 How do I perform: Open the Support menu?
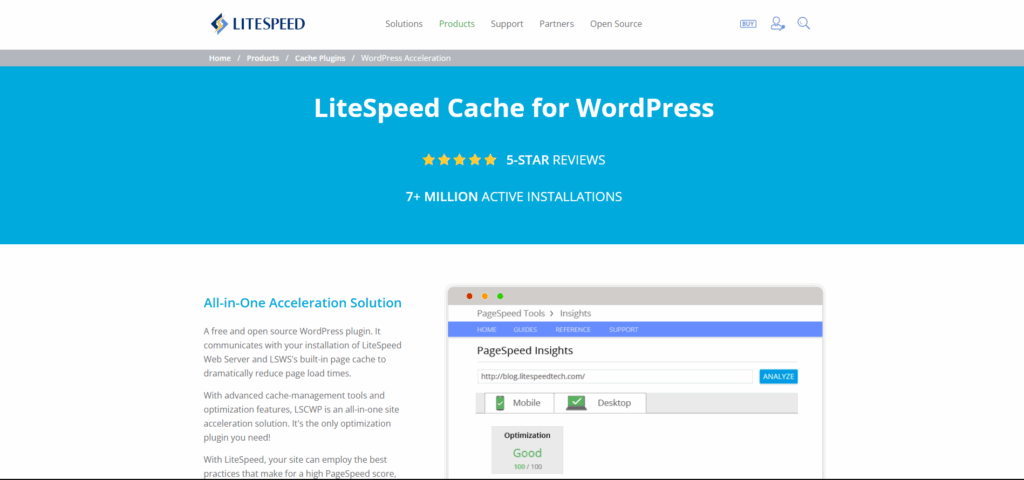pos(507,24)
